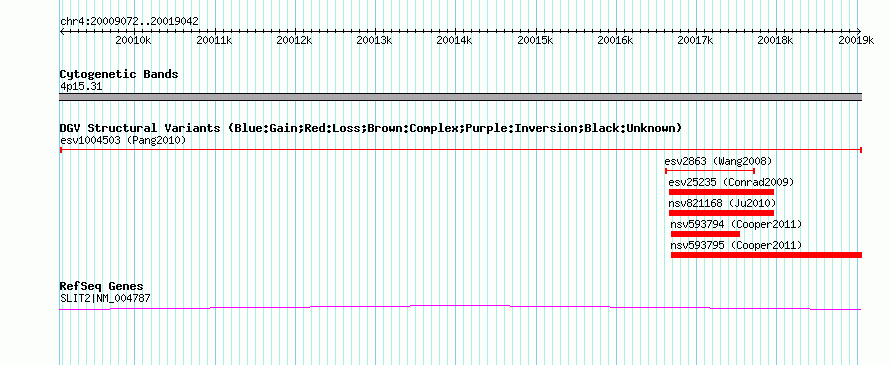Click the esv1004503 (Pang2010) label
Viewport: 890px width, 365px height.
tap(123, 140)
